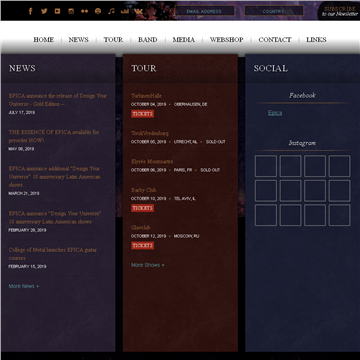Open the Facebook icon in the top bar
The height and width of the screenshot is (360, 360).
(30, 11)
